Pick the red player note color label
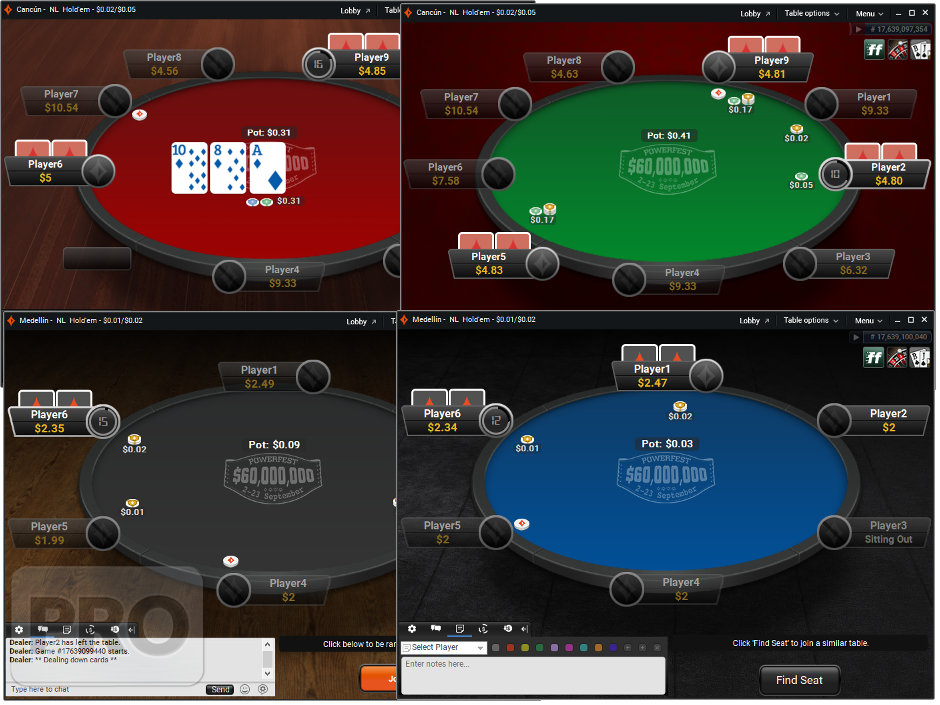 click(510, 647)
